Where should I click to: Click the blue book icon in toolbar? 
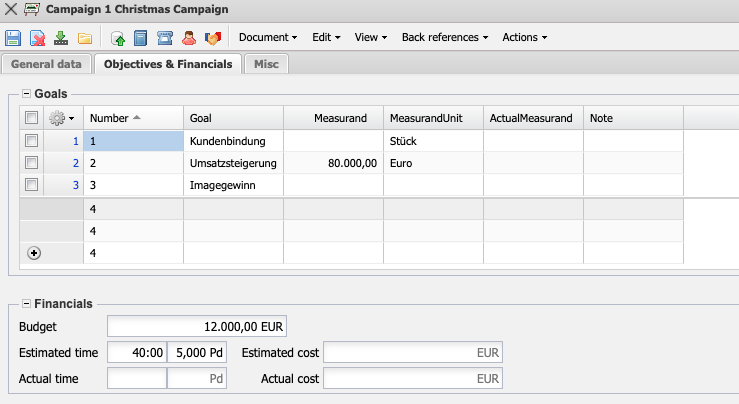pos(141,38)
